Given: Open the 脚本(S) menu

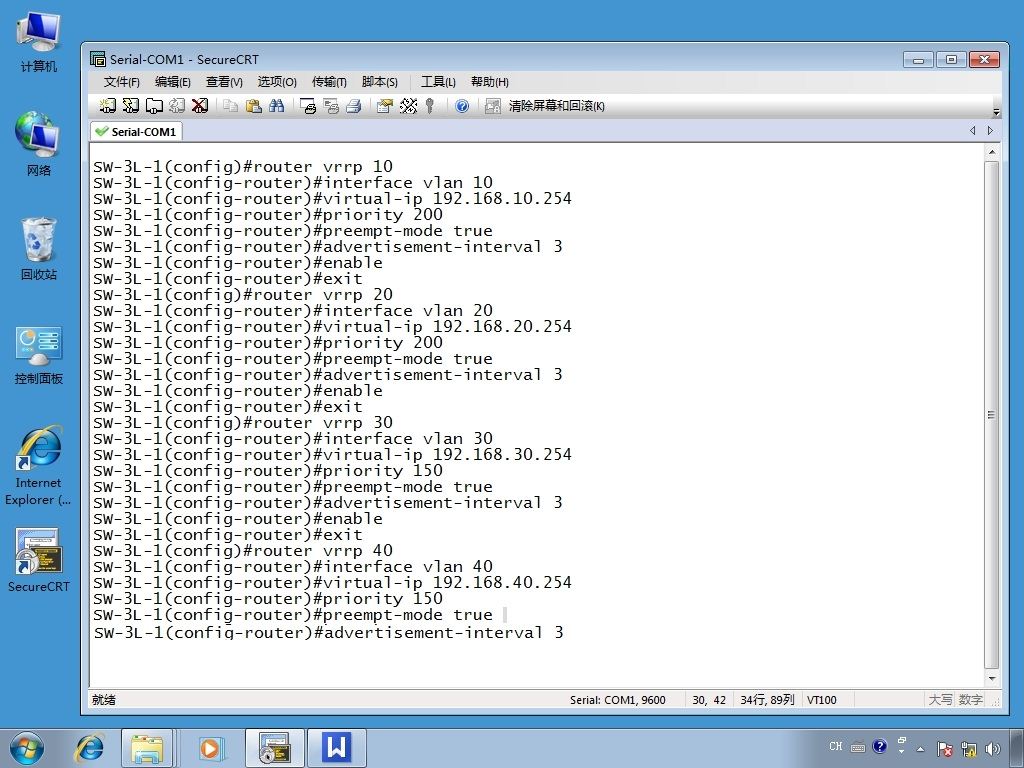Looking at the screenshot, I should tap(380, 82).
